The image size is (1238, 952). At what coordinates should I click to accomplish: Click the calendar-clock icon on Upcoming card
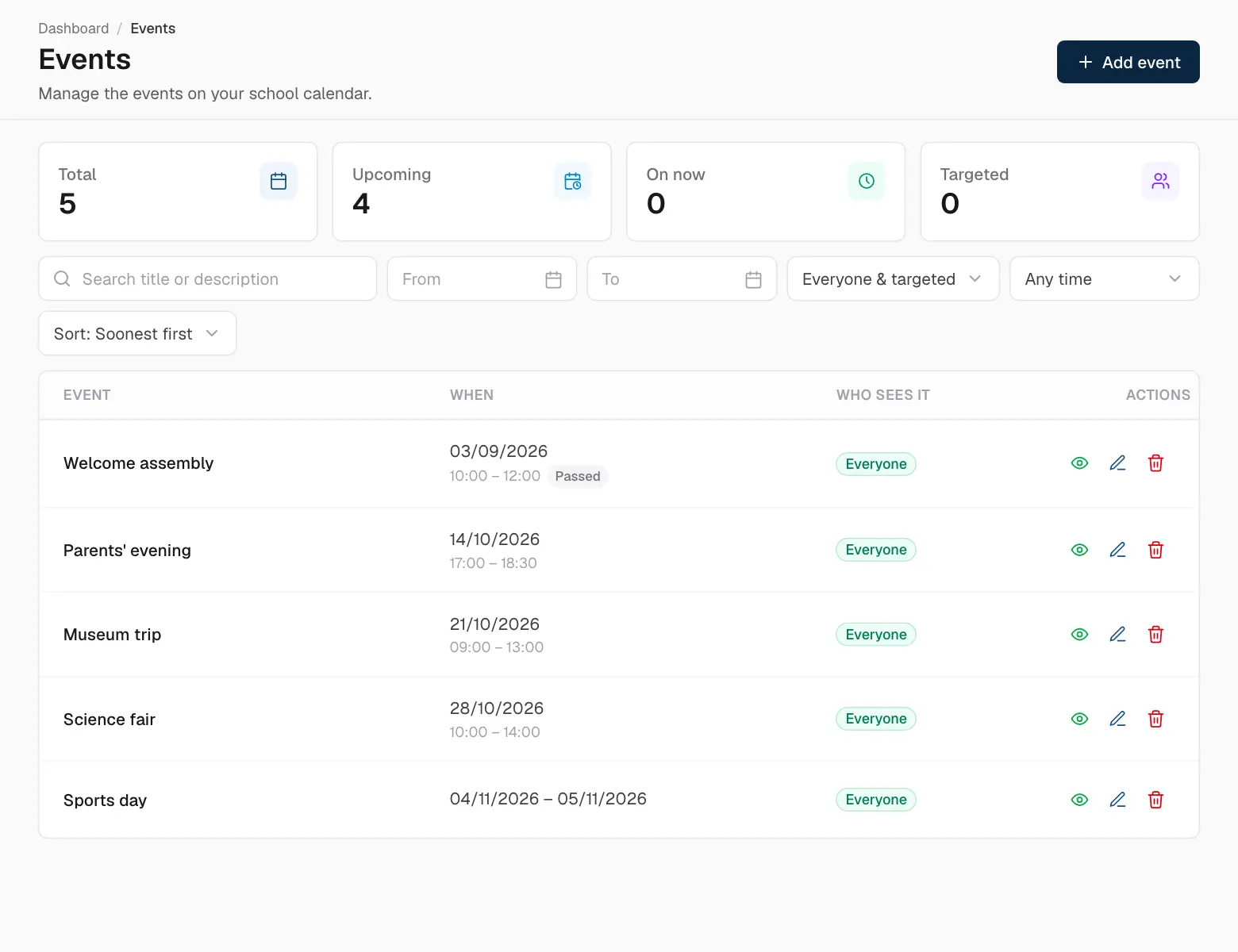click(572, 181)
